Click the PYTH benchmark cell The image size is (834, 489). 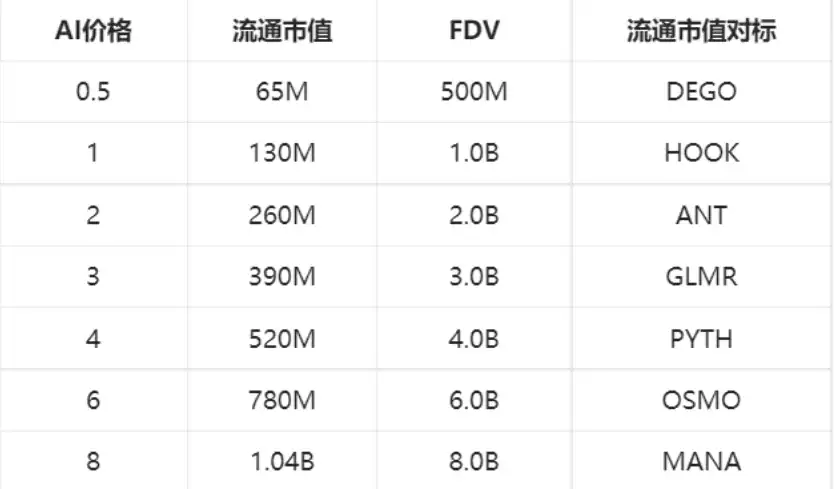pyautogui.click(x=701, y=339)
